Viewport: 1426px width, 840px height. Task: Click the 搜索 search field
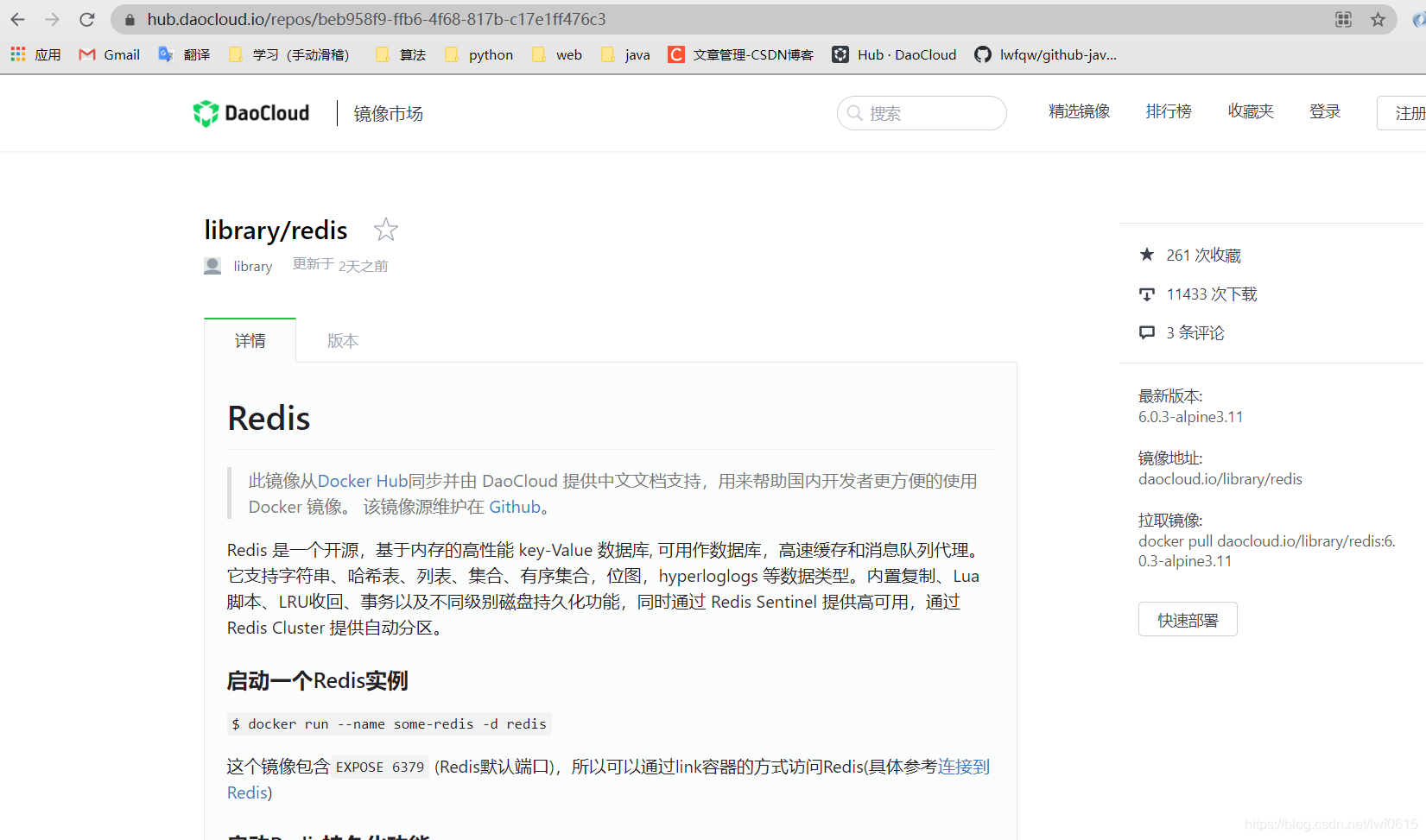pyautogui.click(x=922, y=113)
